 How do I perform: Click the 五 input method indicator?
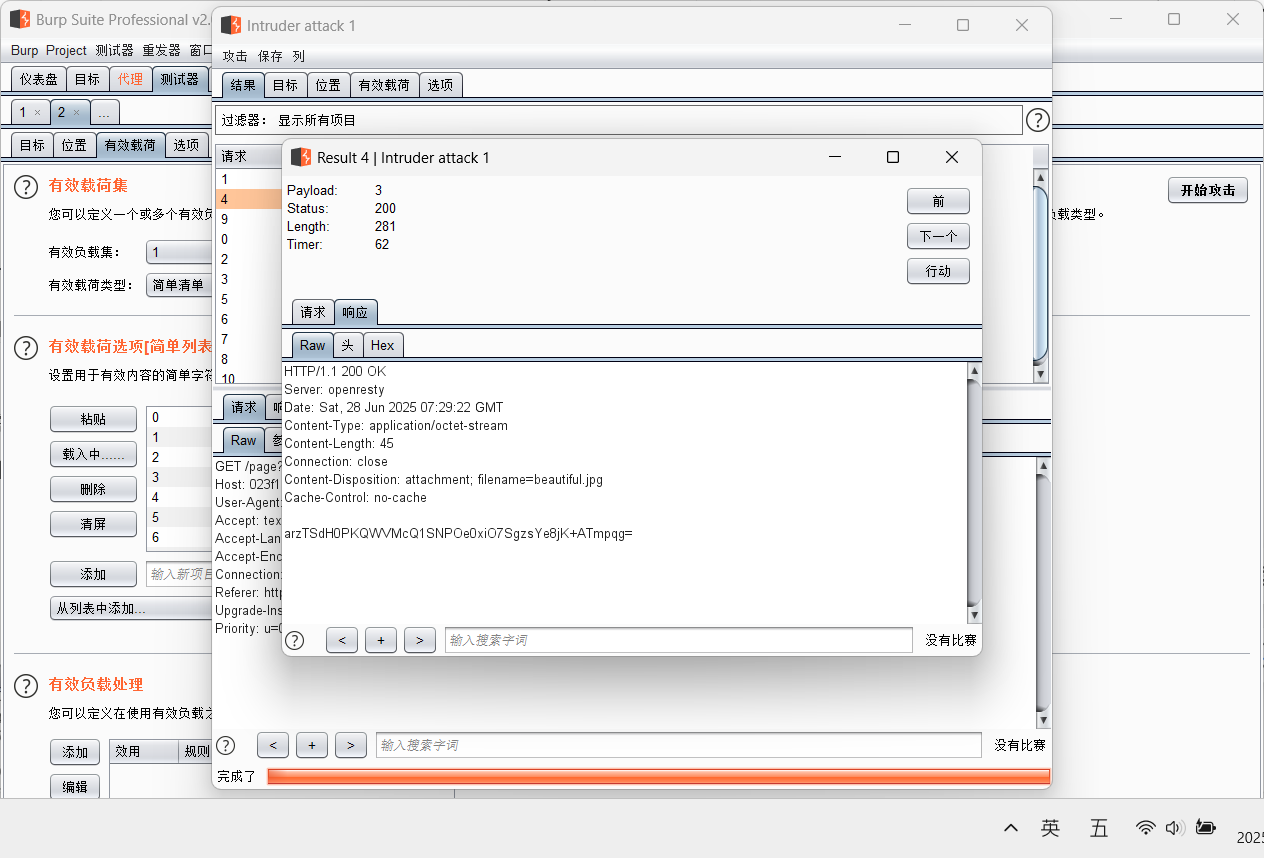click(1099, 828)
